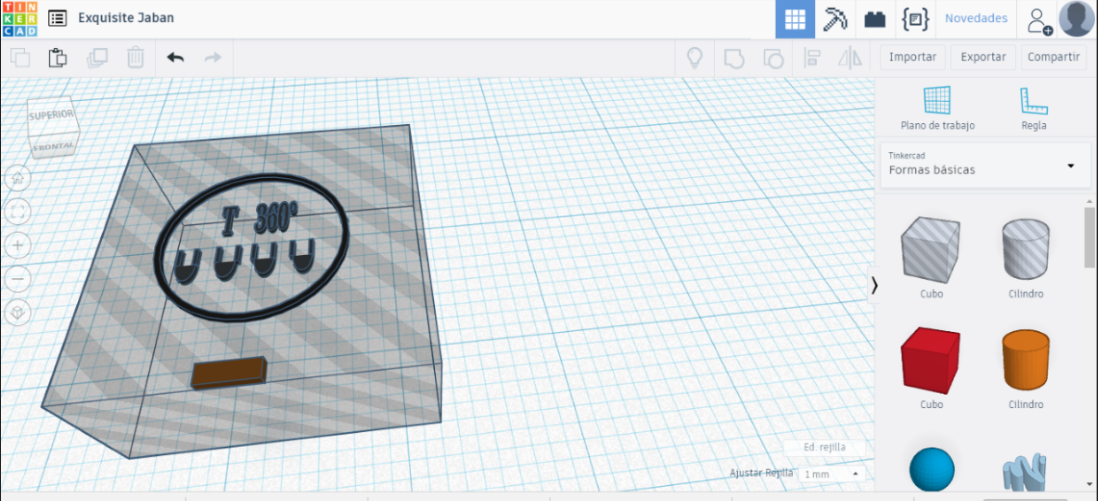Click the Group shapes icon
The height and width of the screenshot is (501, 1098).
733,57
